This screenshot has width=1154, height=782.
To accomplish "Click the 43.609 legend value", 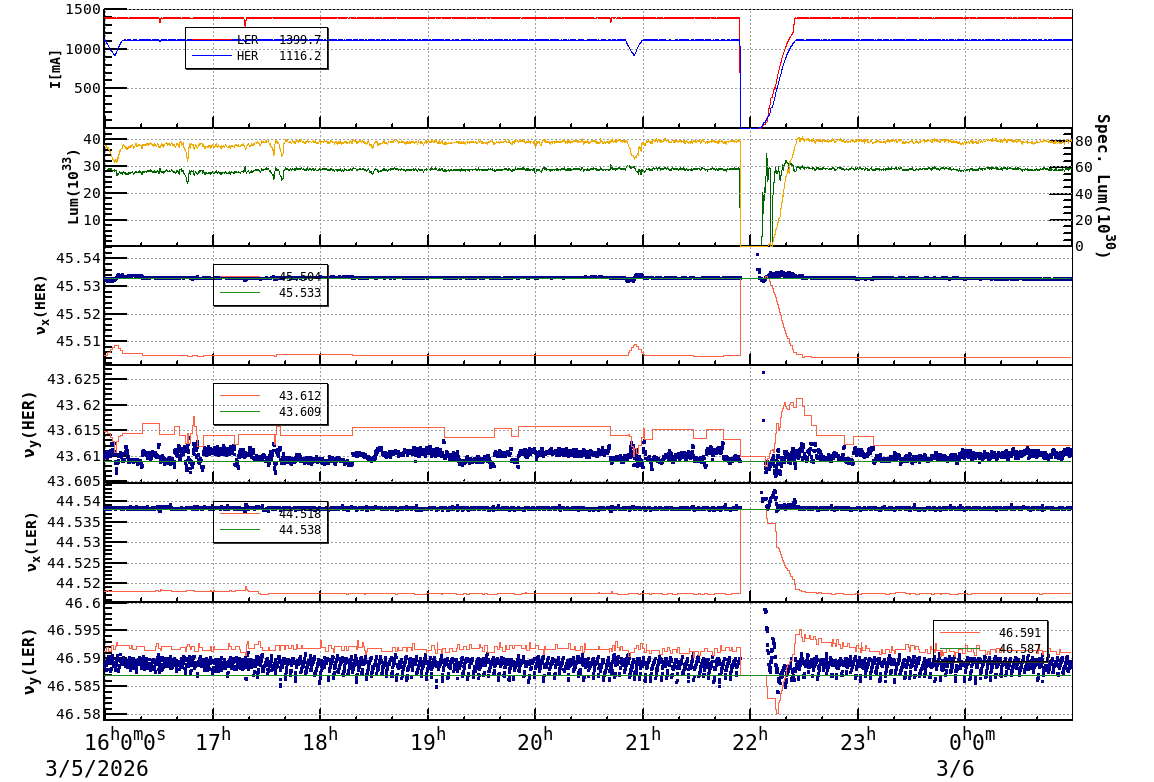I will pyautogui.click(x=300, y=412).
